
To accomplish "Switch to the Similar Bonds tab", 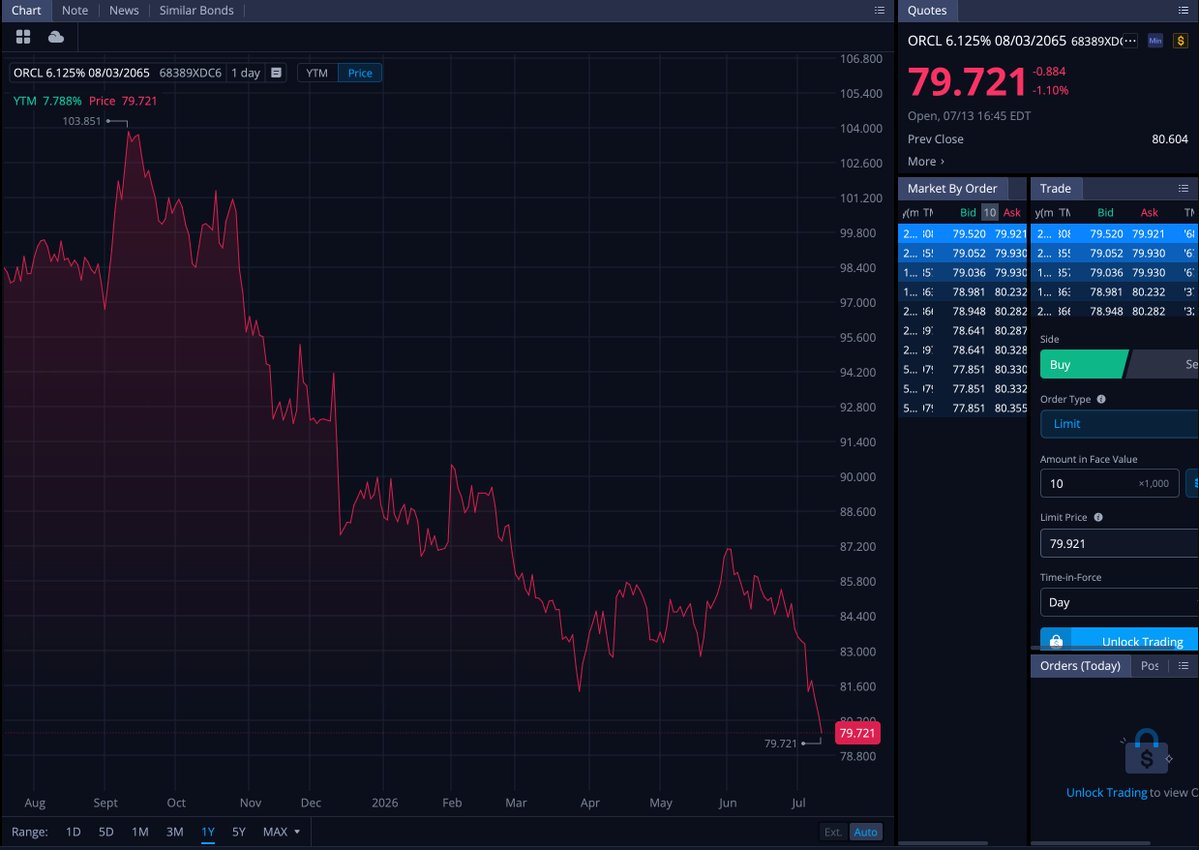I will point(197,10).
